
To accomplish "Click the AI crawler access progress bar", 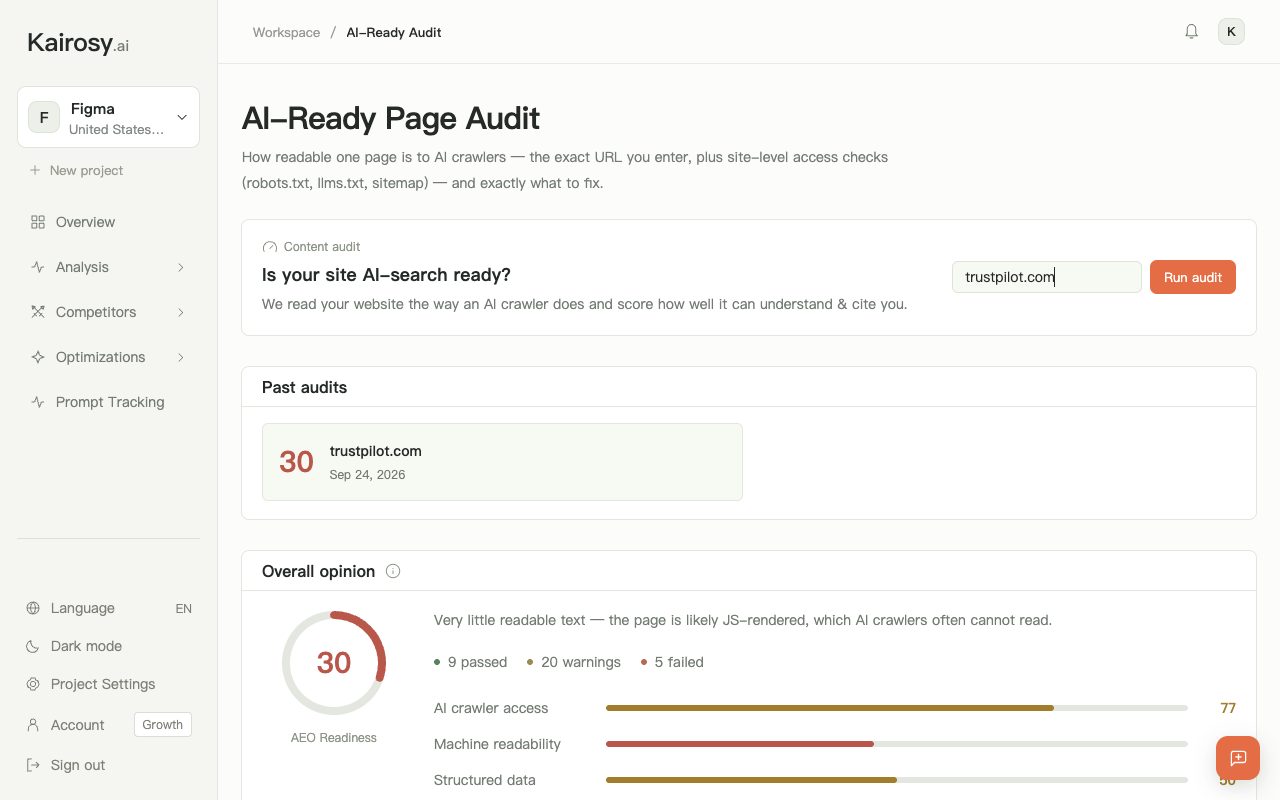I will click(896, 708).
